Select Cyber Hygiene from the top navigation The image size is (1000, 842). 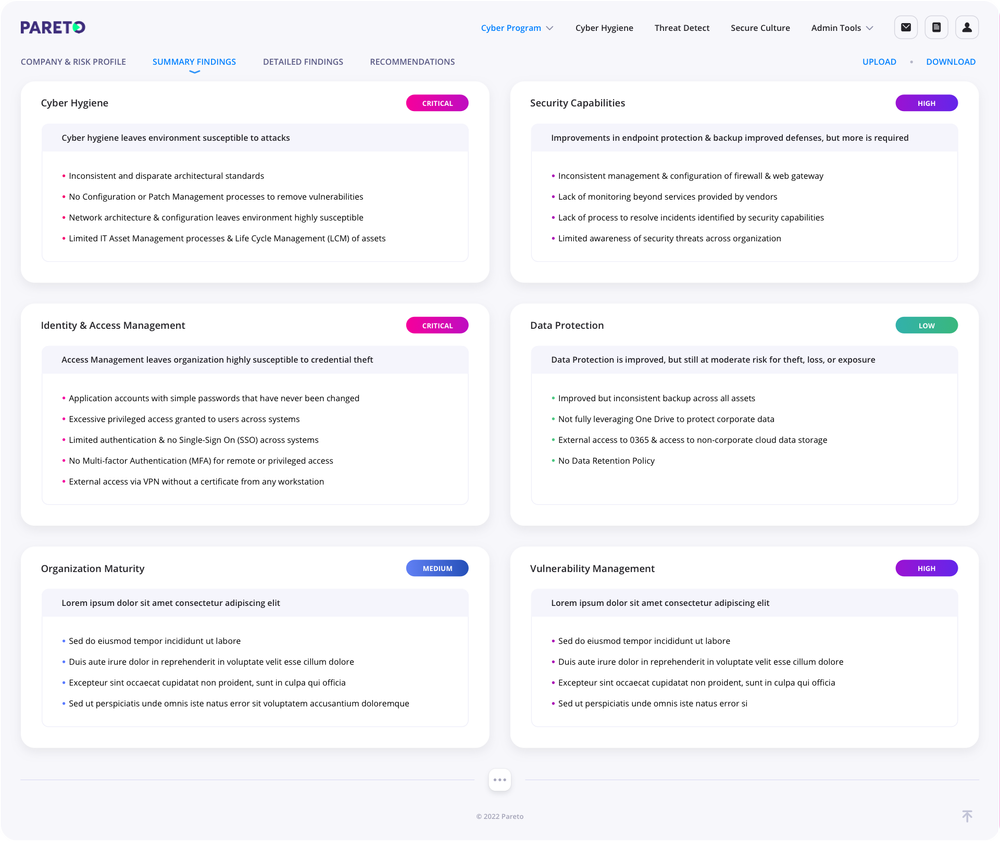tap(604, 28)
